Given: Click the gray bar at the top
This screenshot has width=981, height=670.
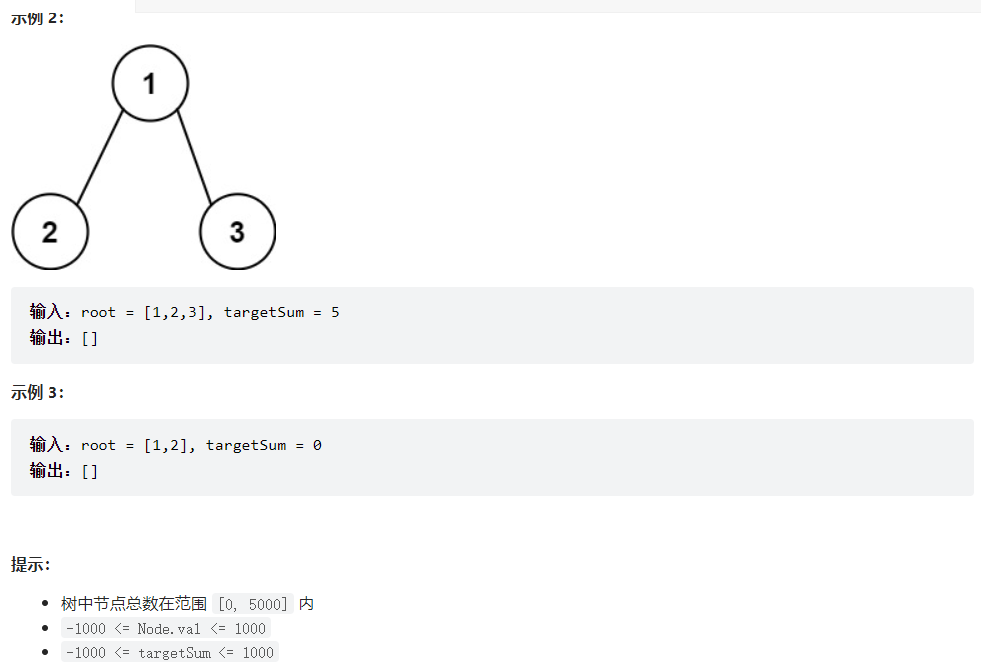Looking at the screenshot, I should pyautogui.click(x=556, y=6).
